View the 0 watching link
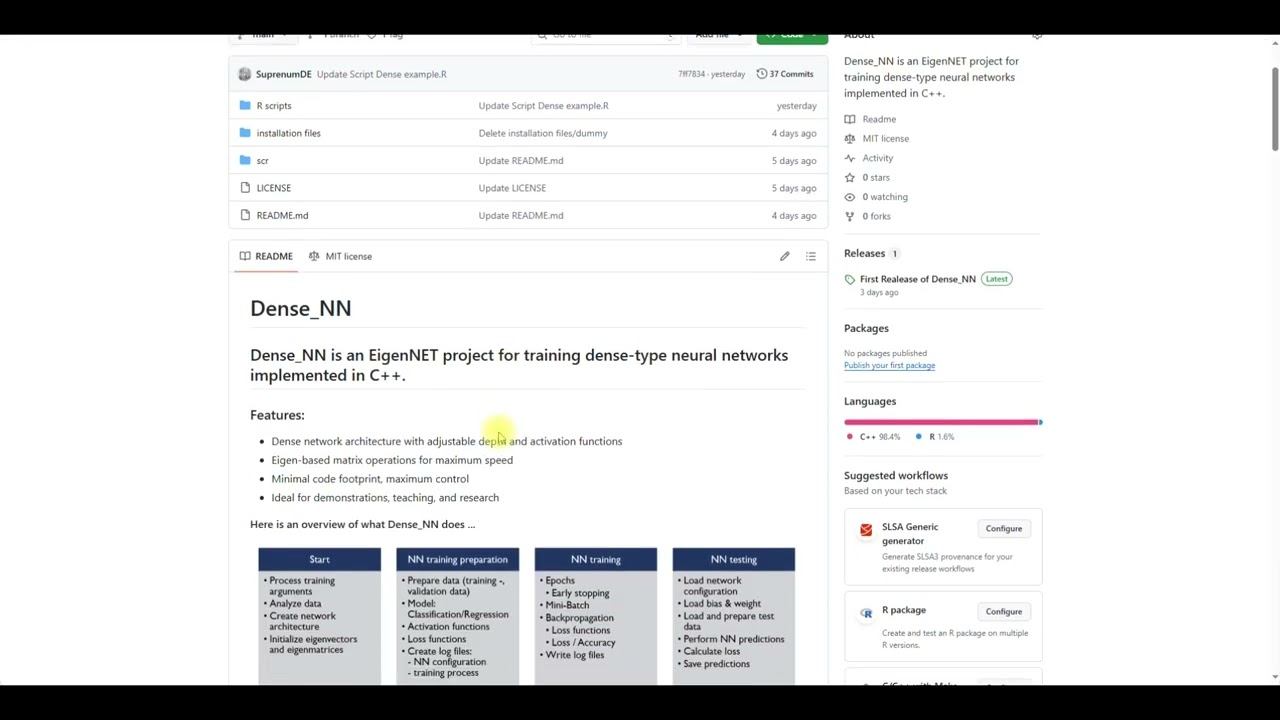Image resolution: width=1280 pixels, height=720 pixels. [x=885, y=197]
